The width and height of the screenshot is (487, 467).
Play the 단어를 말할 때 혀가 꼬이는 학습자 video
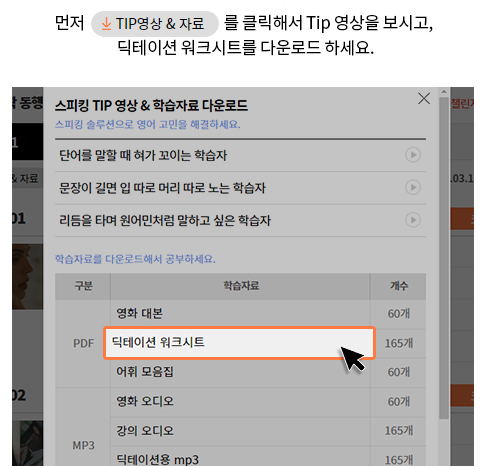point(413,155)
